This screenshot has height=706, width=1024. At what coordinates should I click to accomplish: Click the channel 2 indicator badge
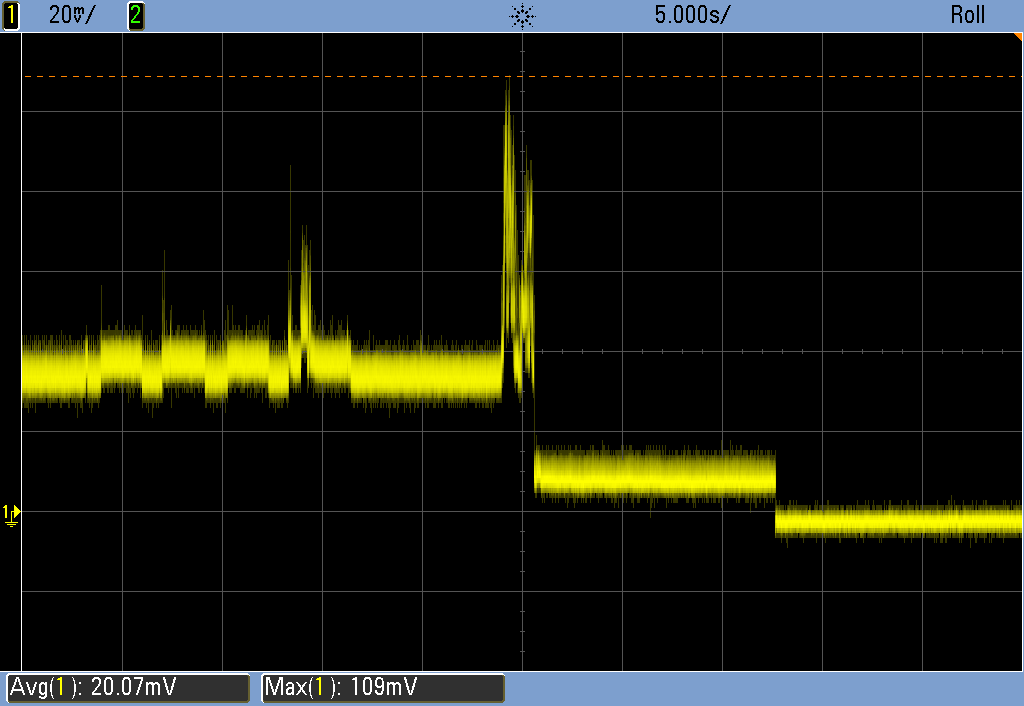[x=136, y=15]
